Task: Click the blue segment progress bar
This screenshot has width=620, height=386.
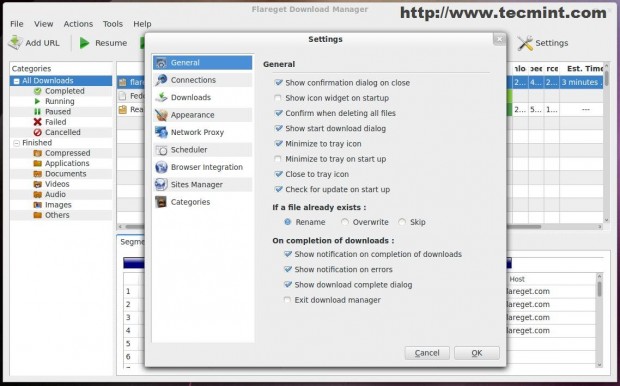Action: pos(134,263)
